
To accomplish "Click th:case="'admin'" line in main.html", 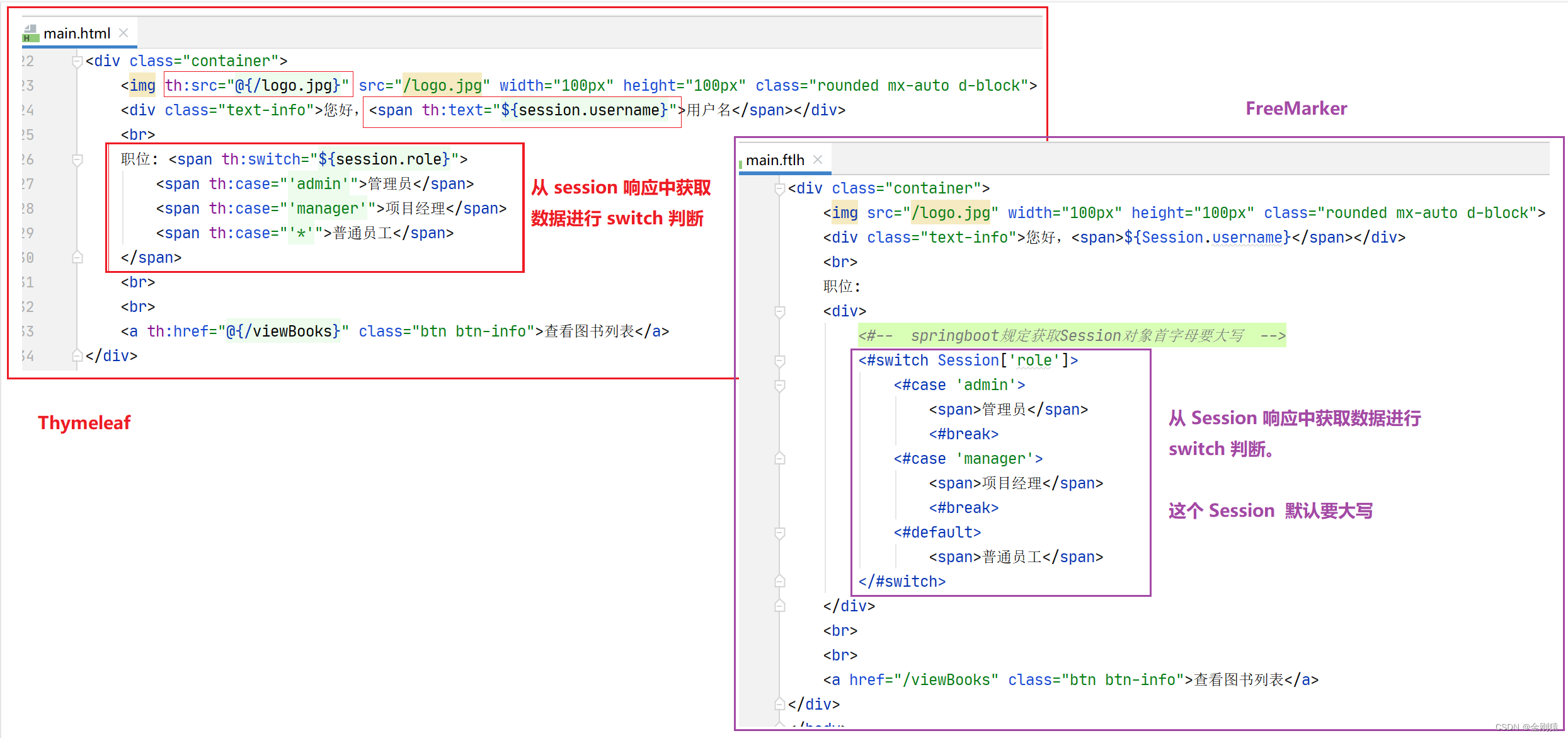I will coord(315,184).
